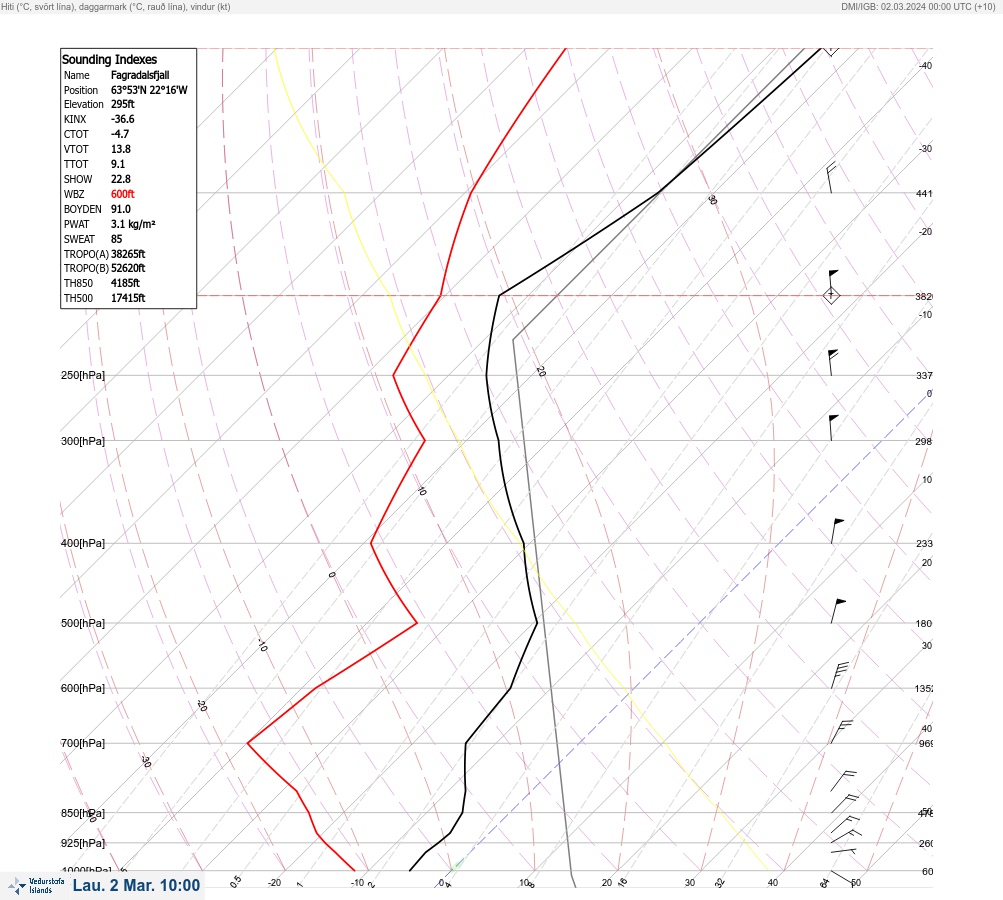This screenshot has height=900, width=1003.
Task: Click the TTOT value '9.1'
Action: [x=118, y=164]
